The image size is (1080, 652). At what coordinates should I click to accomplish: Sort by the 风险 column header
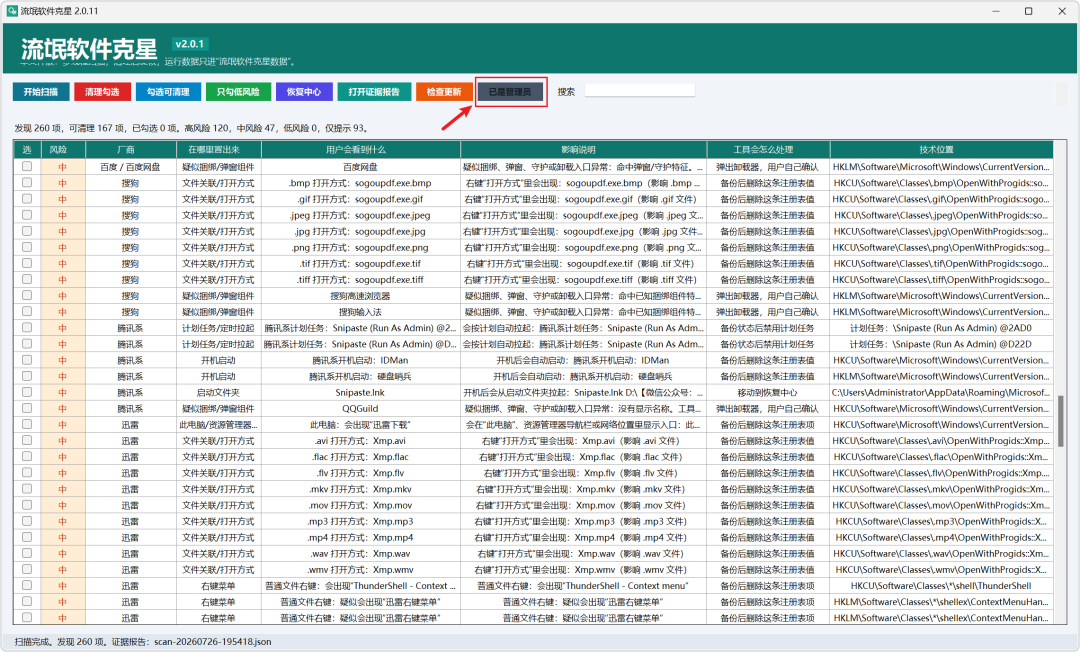tap(63, 149)
